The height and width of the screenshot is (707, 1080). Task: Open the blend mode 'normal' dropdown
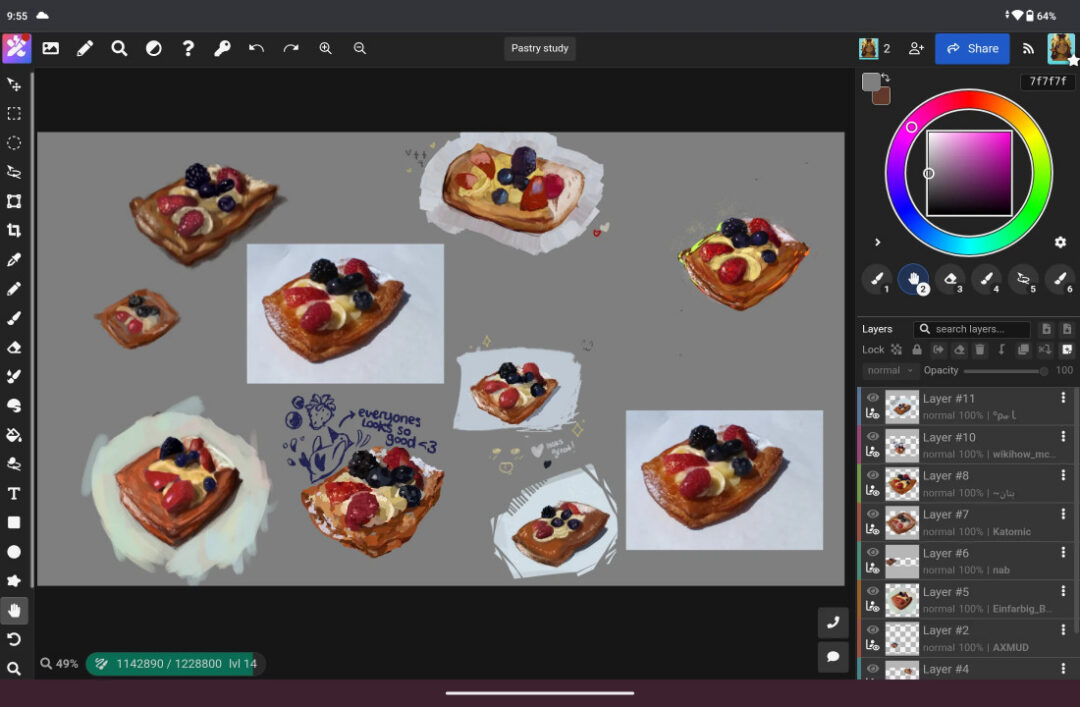[889, 370]
